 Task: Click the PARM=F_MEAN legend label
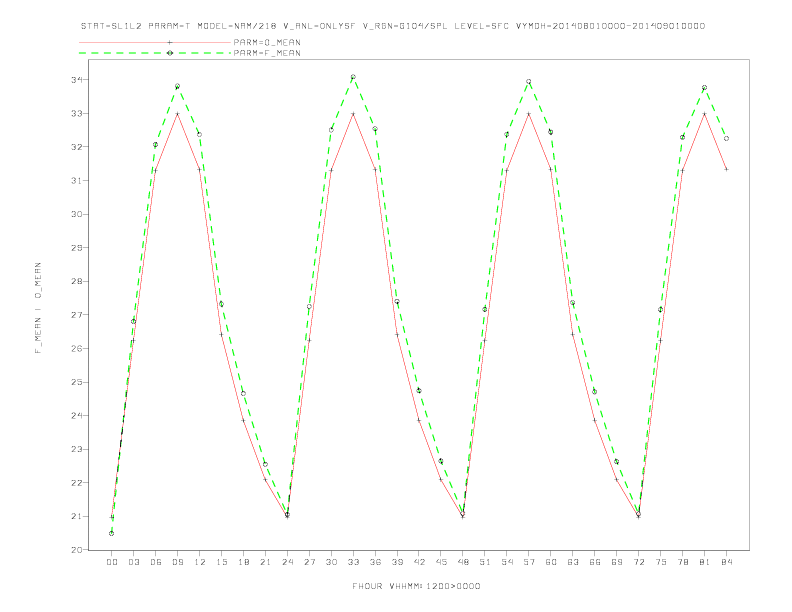pos(267,53)
